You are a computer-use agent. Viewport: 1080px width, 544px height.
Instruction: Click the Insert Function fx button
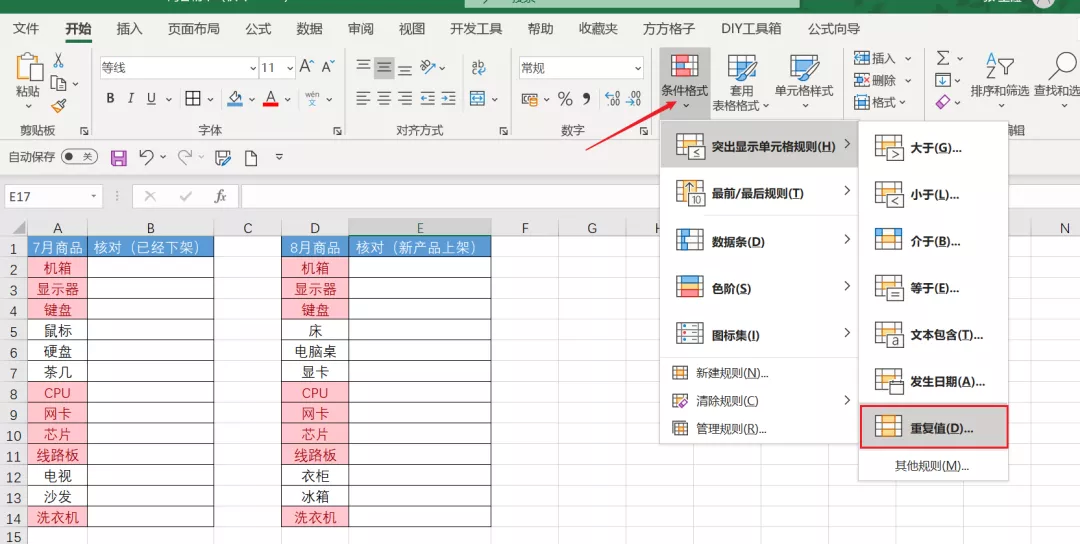220,197
